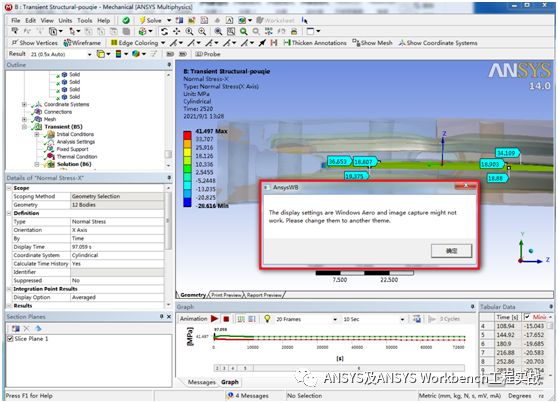The image size is (558, 403).
Task: Click 4 Messages in the status bar
Action: click(248, 396)
